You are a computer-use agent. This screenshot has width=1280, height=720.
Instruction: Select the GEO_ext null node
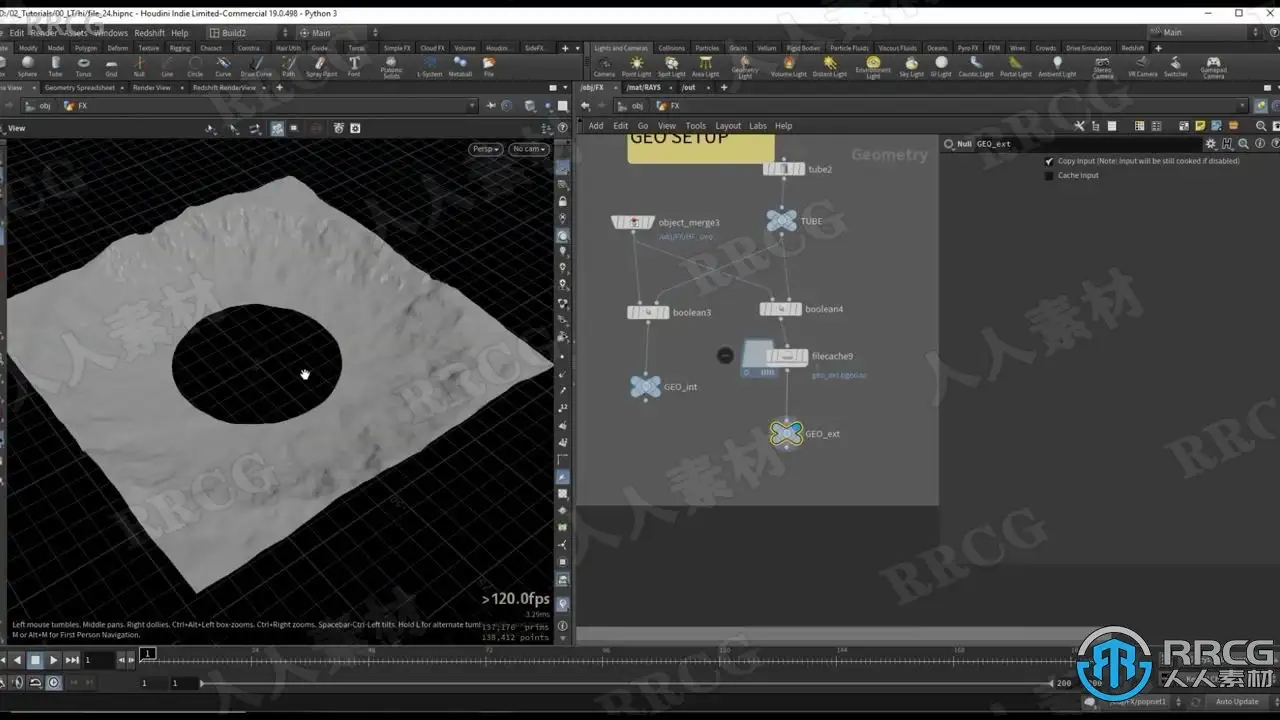786,433
